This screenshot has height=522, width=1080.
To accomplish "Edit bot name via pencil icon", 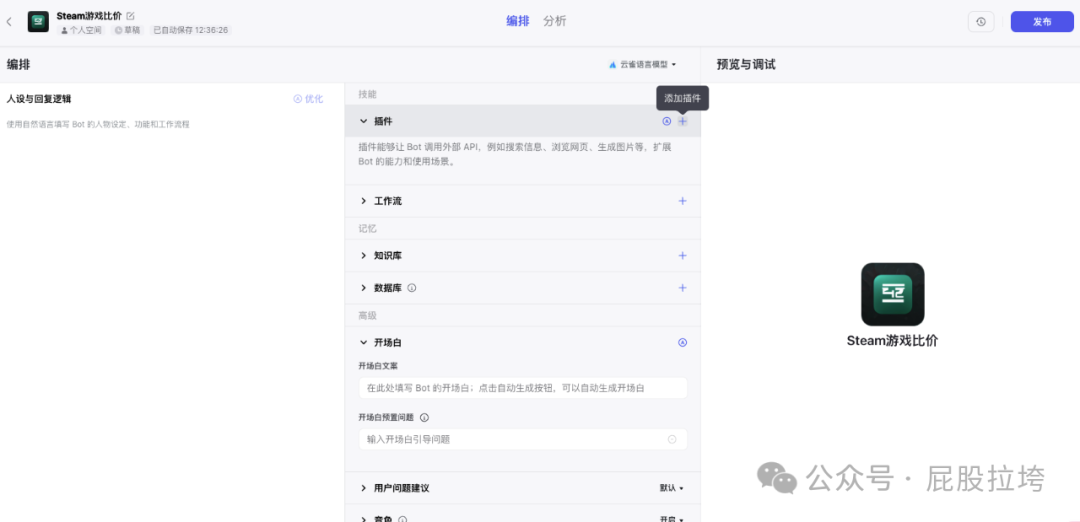I will [x=131, y=15].
